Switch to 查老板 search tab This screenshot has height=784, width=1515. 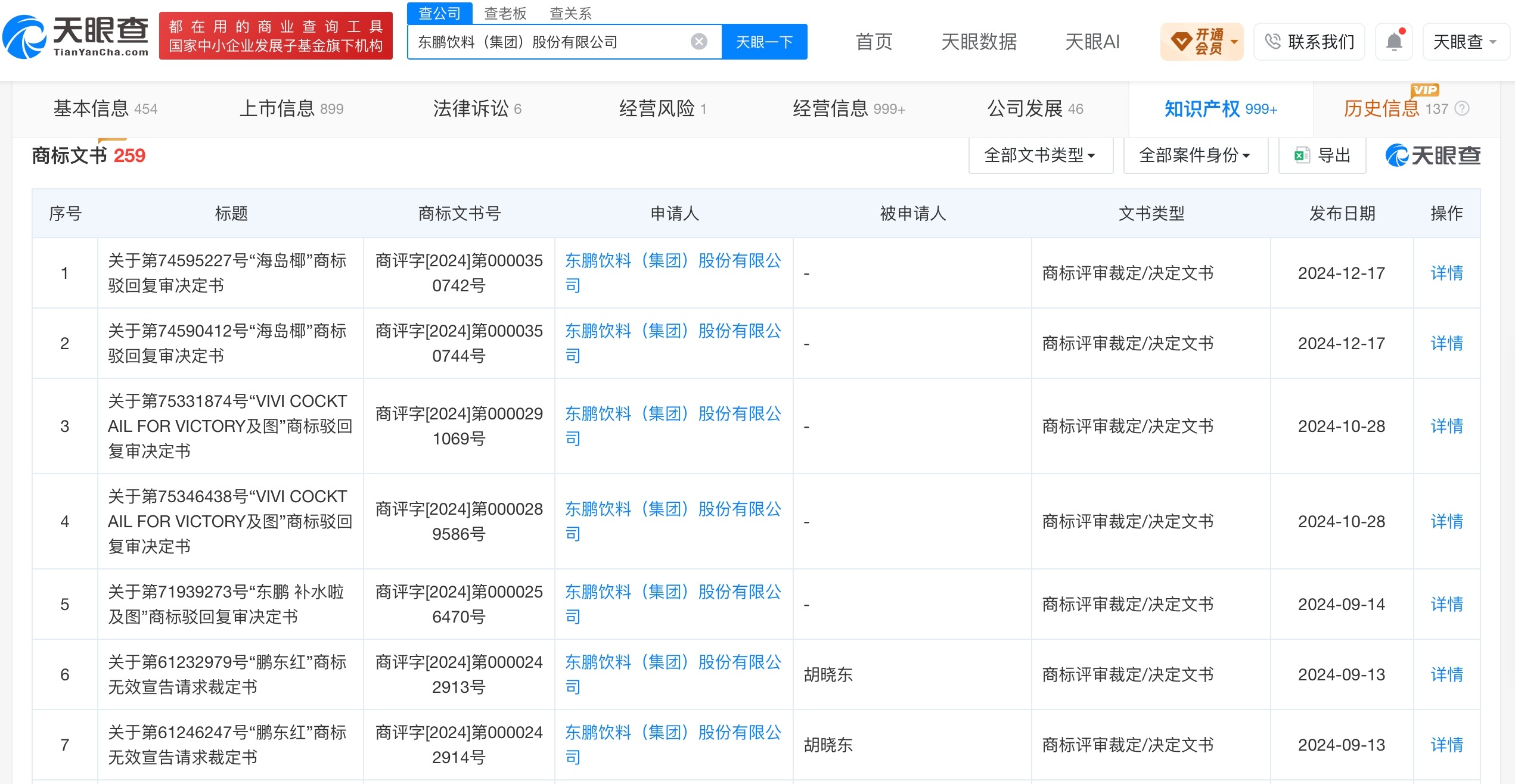tap(505, 13)
